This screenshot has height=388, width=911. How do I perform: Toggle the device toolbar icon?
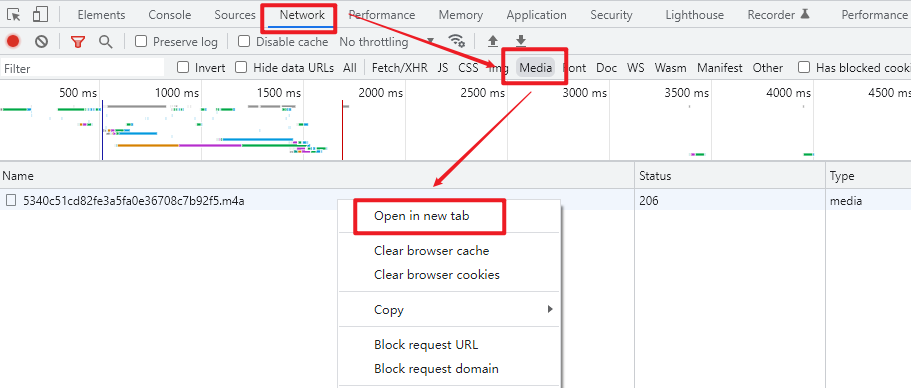pyautogui.click(x=40, y=15)
